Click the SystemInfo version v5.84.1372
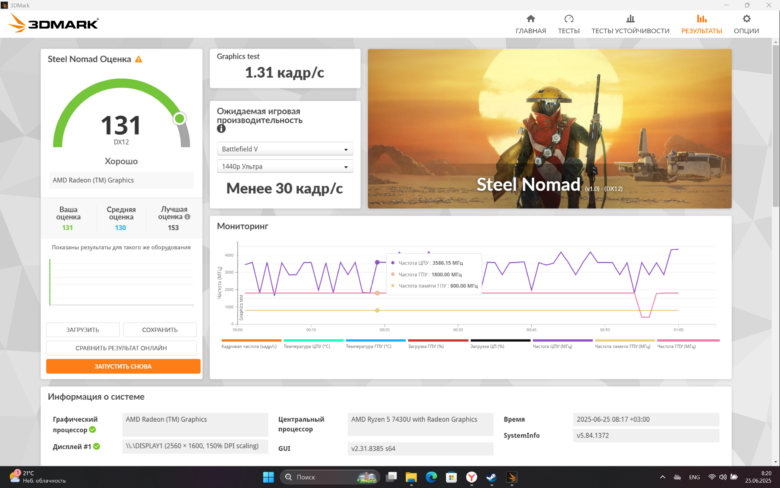The image size is (780, 488). pyautogui.click(x=646, y=435)
